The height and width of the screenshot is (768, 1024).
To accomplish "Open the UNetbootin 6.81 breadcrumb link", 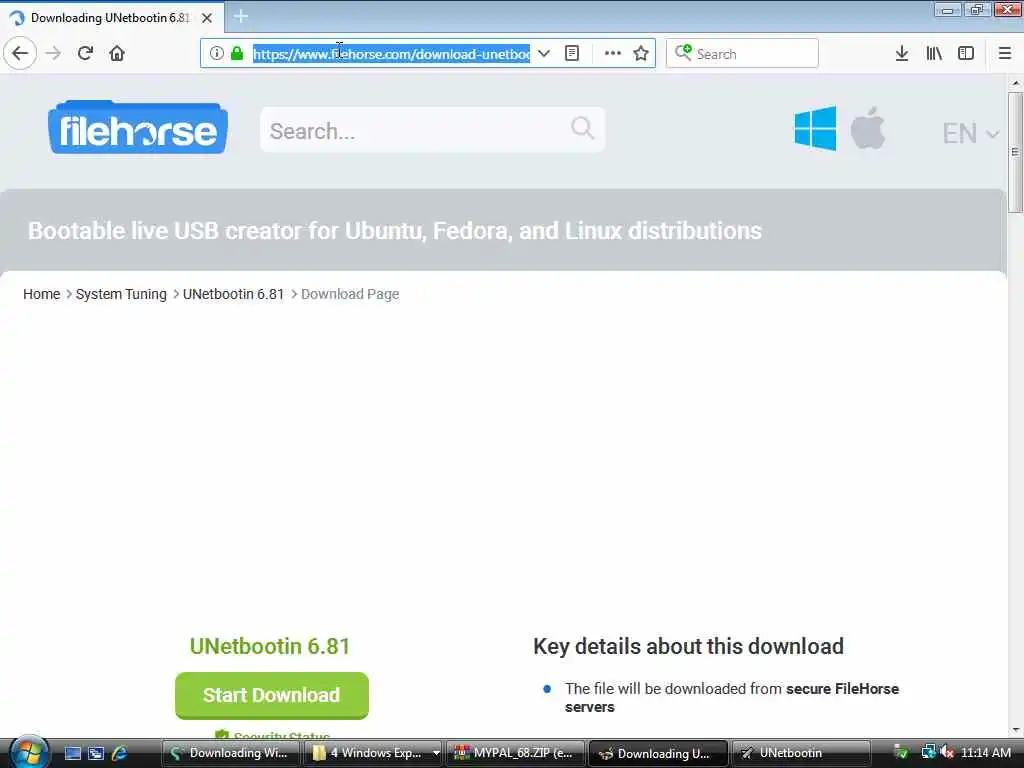I will tap(234, 295).
